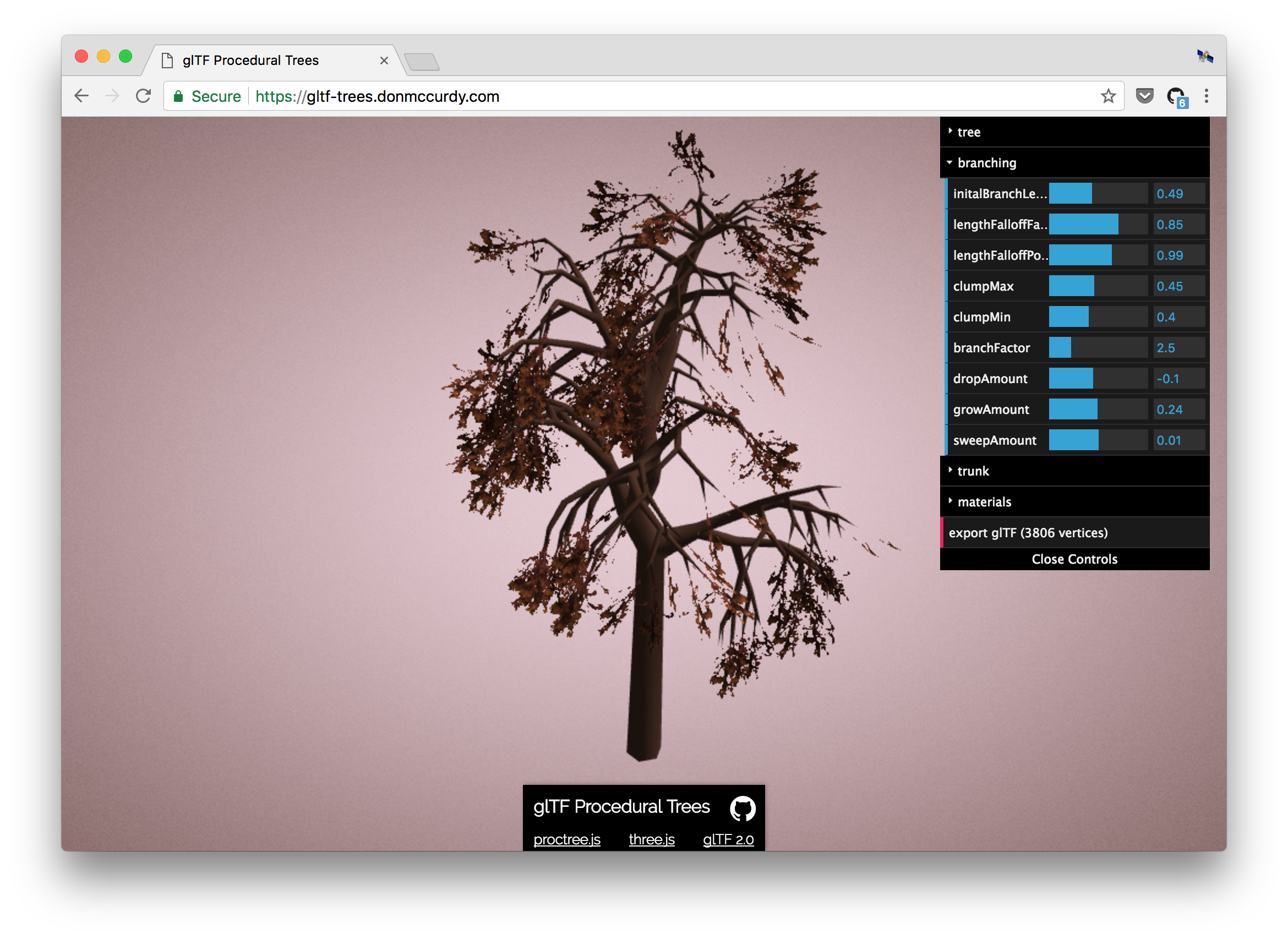
Task: Click the green Secure padlock icon
Action: [178, 97]
